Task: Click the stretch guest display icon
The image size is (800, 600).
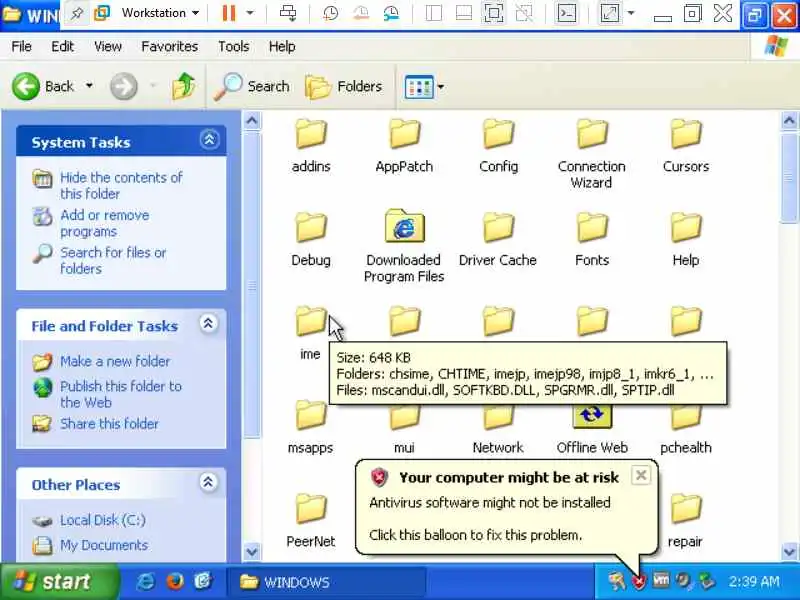Action: pos(610,13)
